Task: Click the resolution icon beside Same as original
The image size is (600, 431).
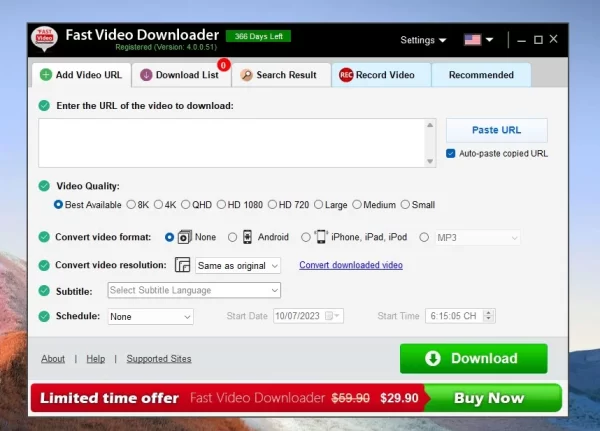Action: point(183,265)
